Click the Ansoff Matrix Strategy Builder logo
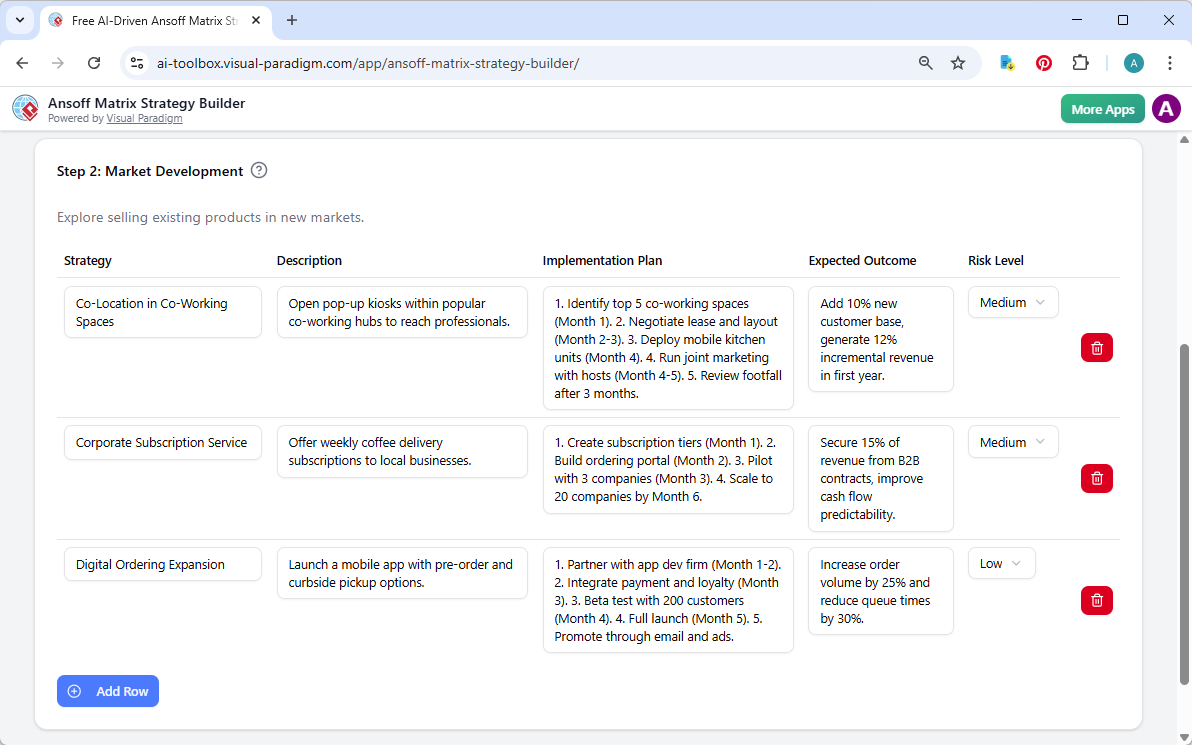 point(25,108)
